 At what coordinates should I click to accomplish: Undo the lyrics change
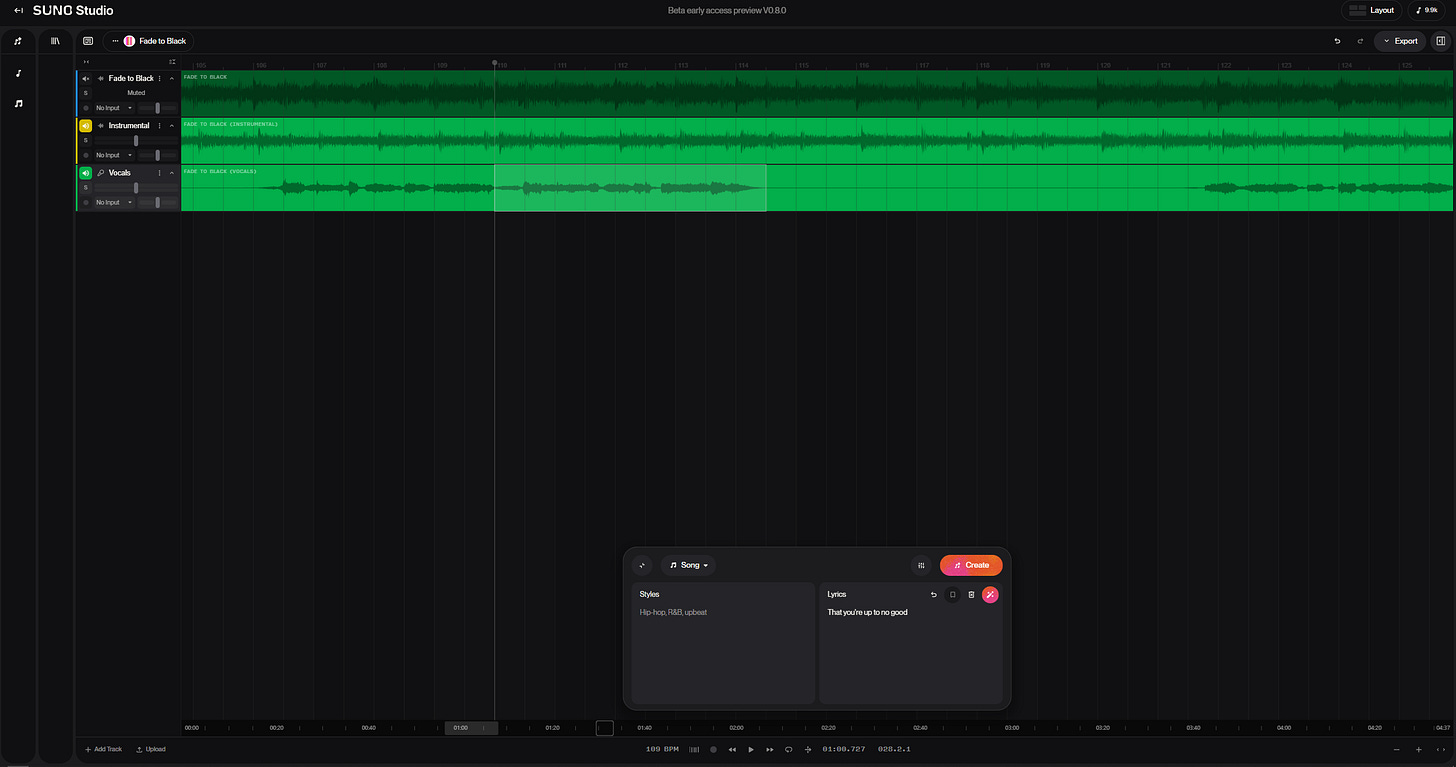click(x=934, y=594)
